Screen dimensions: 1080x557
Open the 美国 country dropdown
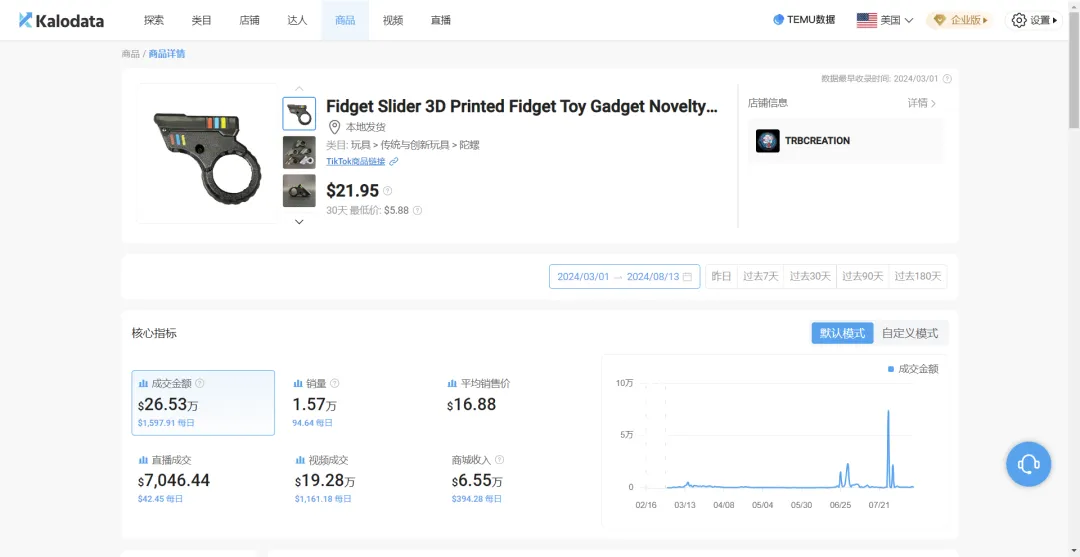(885, 20)
